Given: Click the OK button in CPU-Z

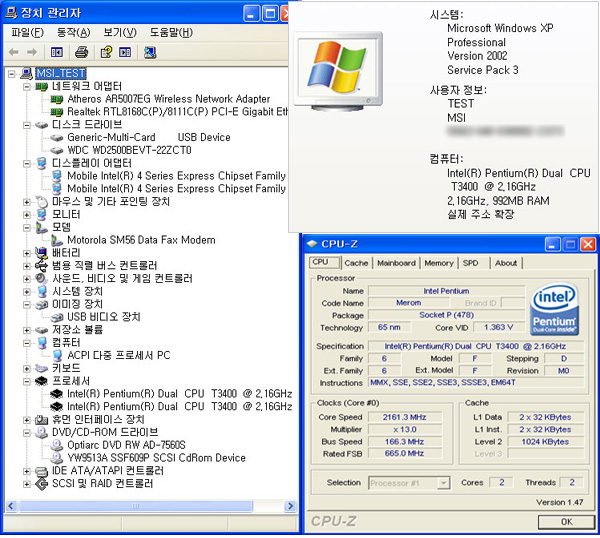Looking at the screenshot, I should (566, 522).
